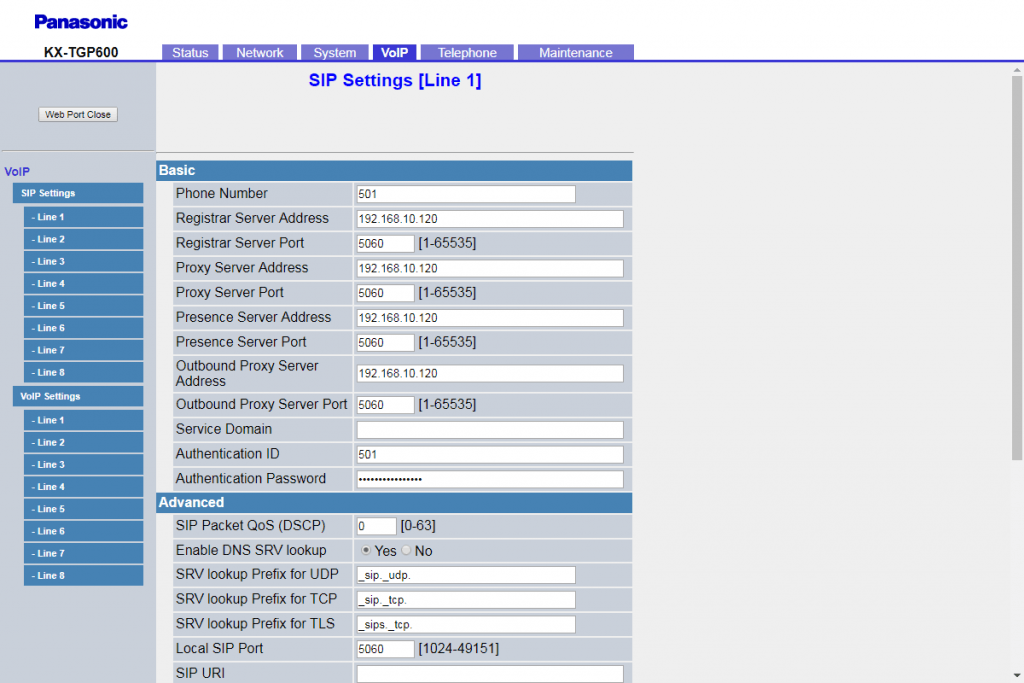Viewport: 1024px width, 683px height.
Task: Click the KX-TGP600 model label
Action: point(81,52)
